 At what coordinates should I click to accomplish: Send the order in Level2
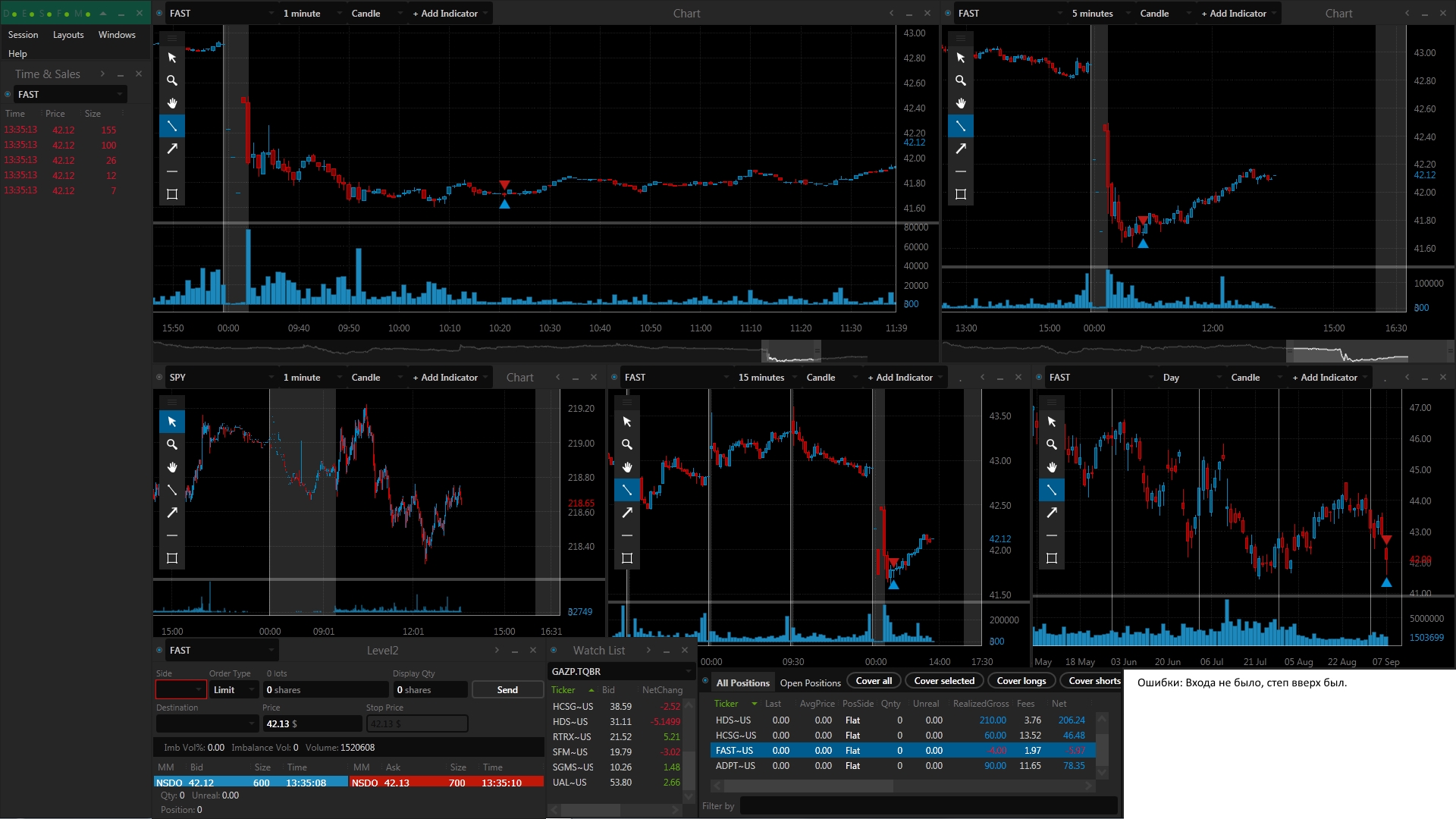click(x=507, y=690)
